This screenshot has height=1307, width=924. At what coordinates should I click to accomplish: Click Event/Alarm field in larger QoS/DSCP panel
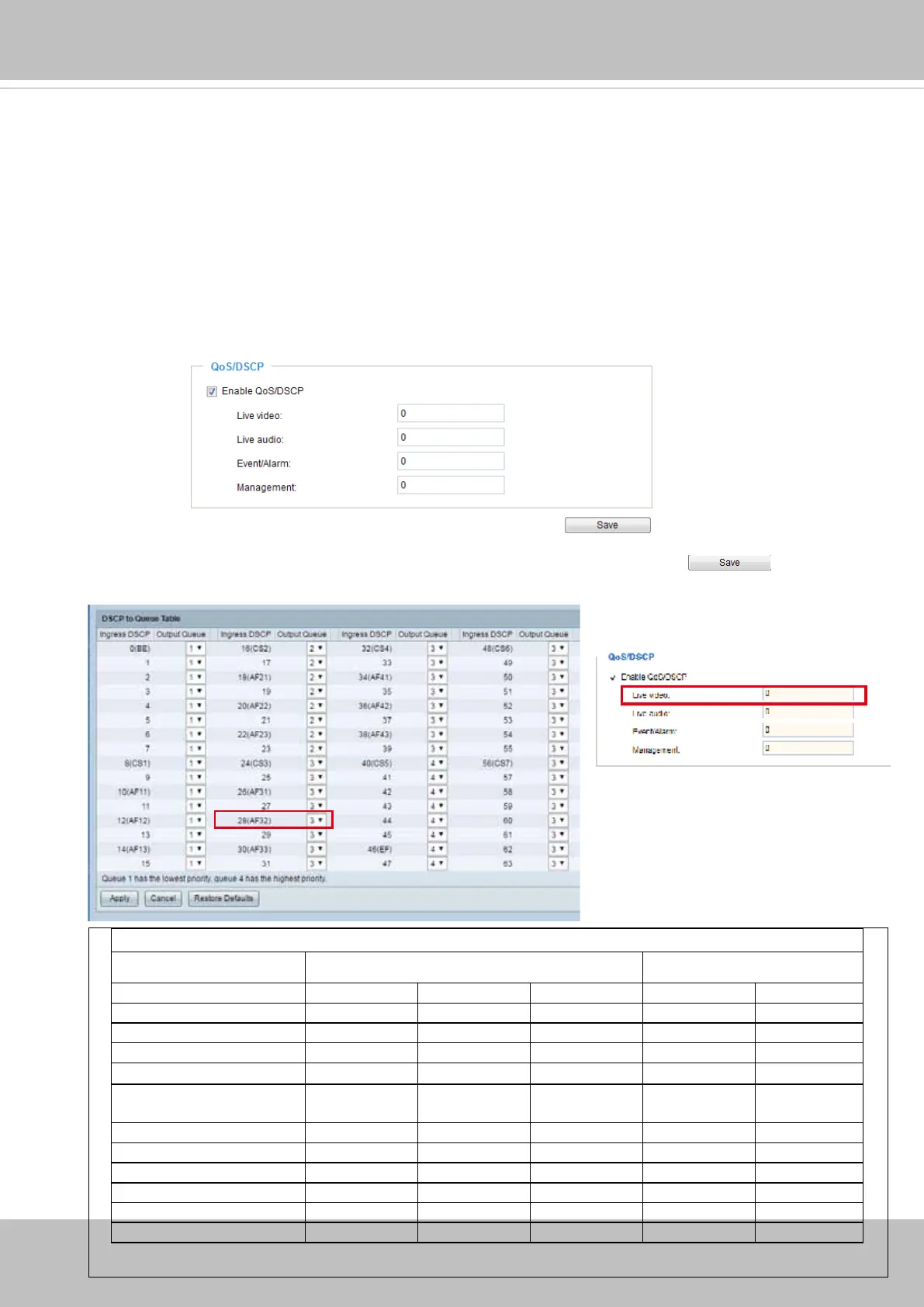[451, 461]
